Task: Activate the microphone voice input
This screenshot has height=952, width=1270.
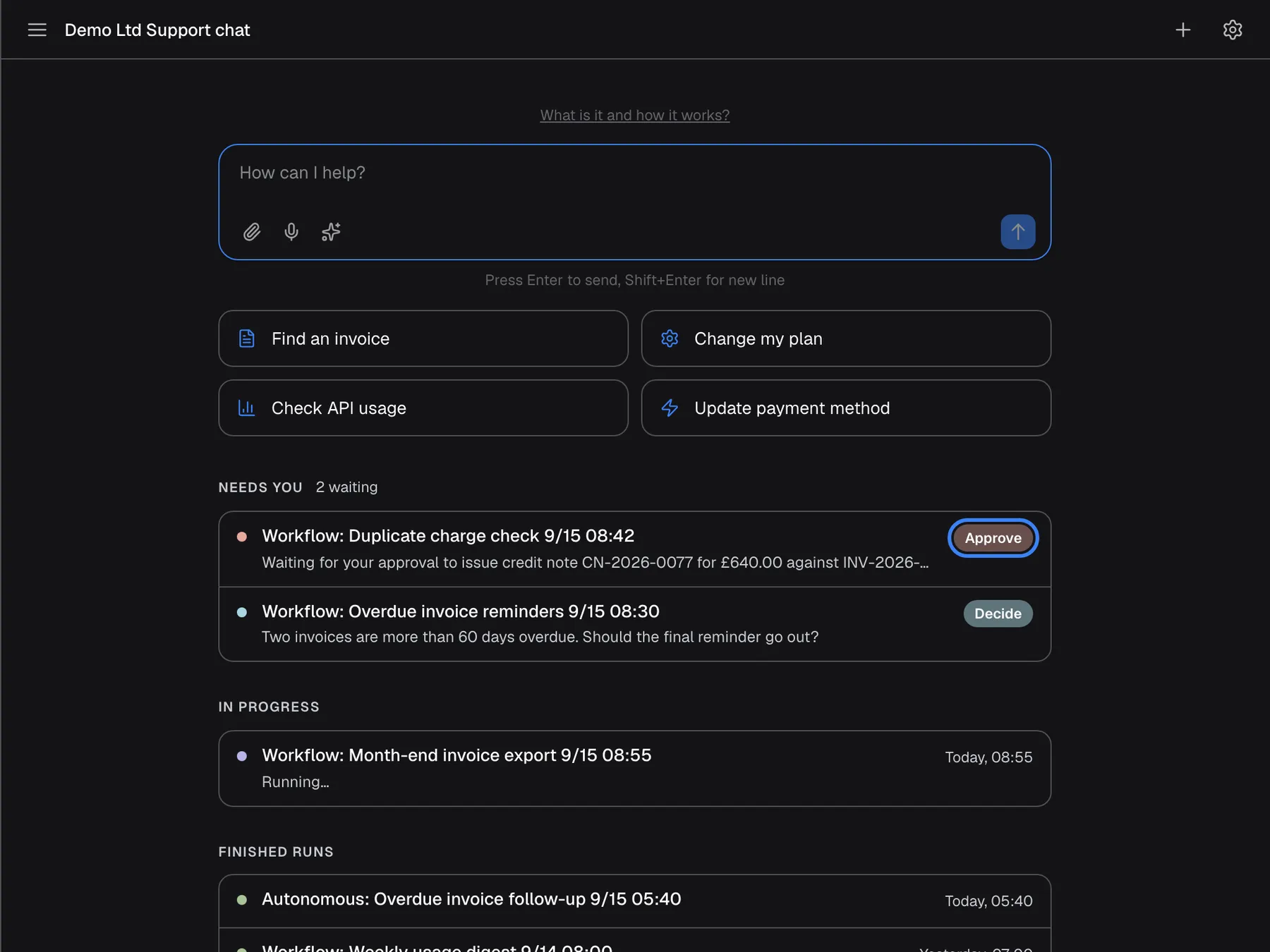Action: pos(291,232)
